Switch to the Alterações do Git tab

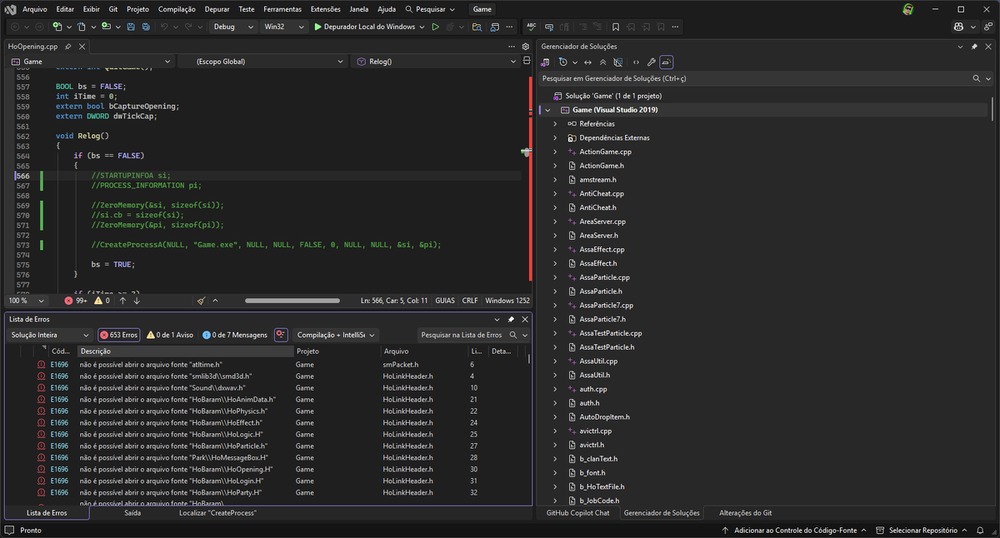pyautogui.click(x=745, y=513)
